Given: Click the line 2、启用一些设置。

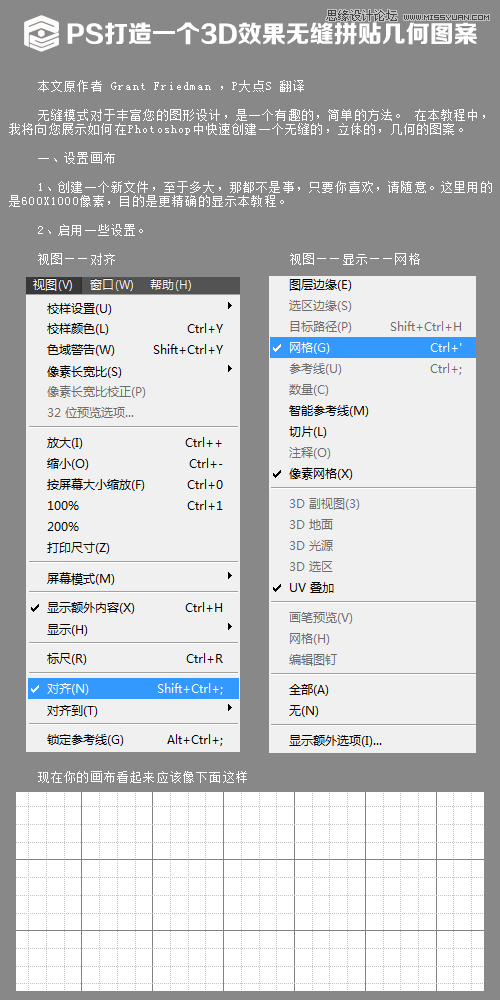Looking at the screenshot, I should tap(92, 230).
